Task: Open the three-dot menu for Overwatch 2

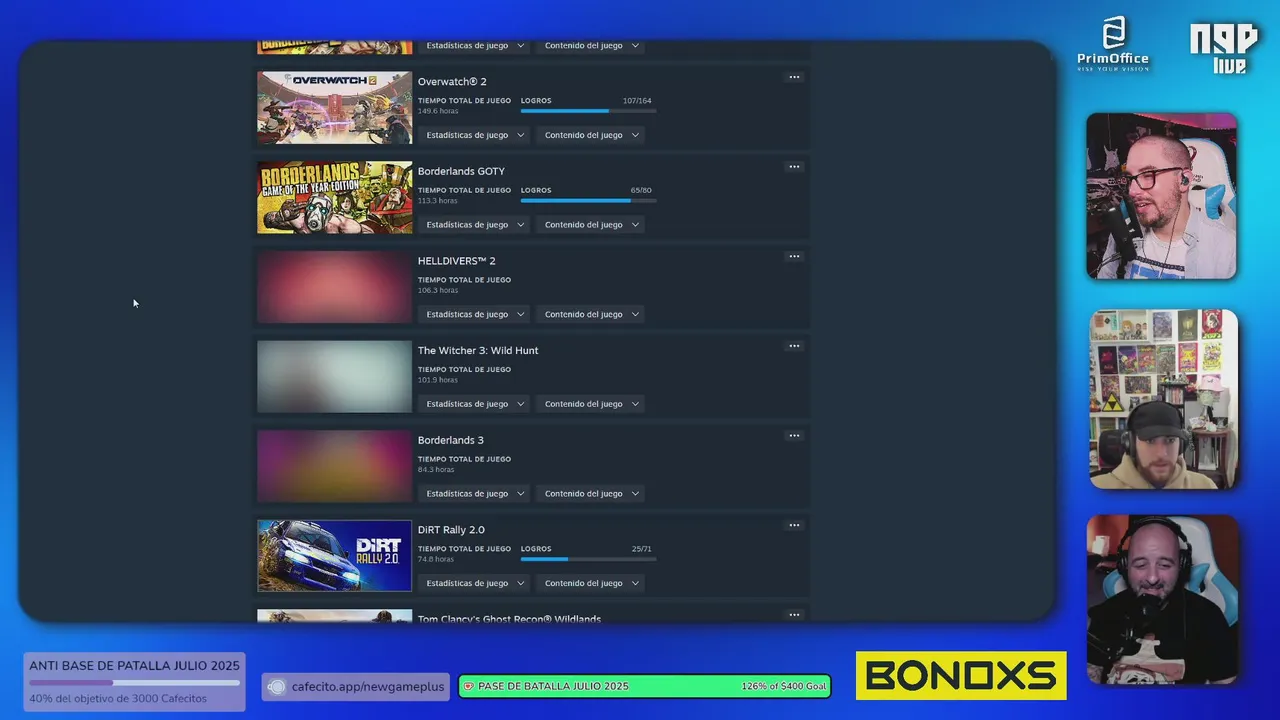Action: (x=794, y=77)
